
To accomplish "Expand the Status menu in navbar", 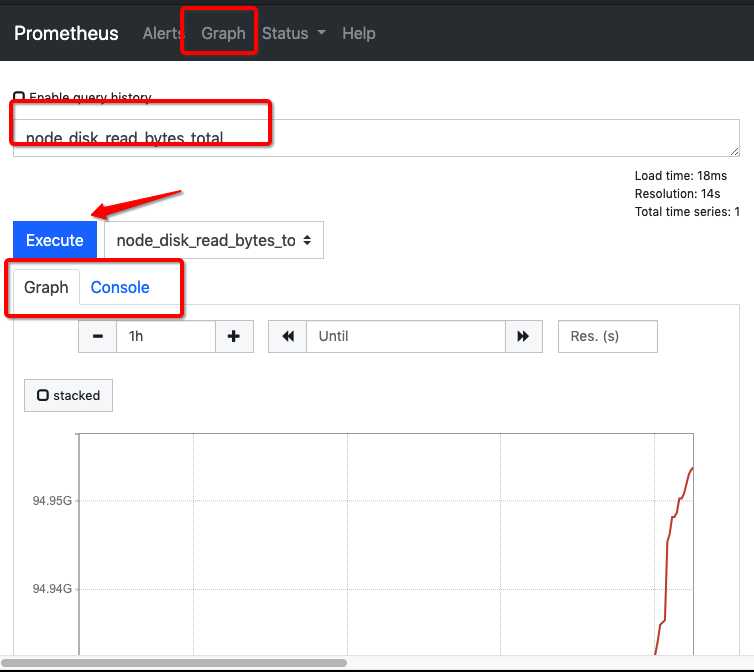I will [293, 33].
